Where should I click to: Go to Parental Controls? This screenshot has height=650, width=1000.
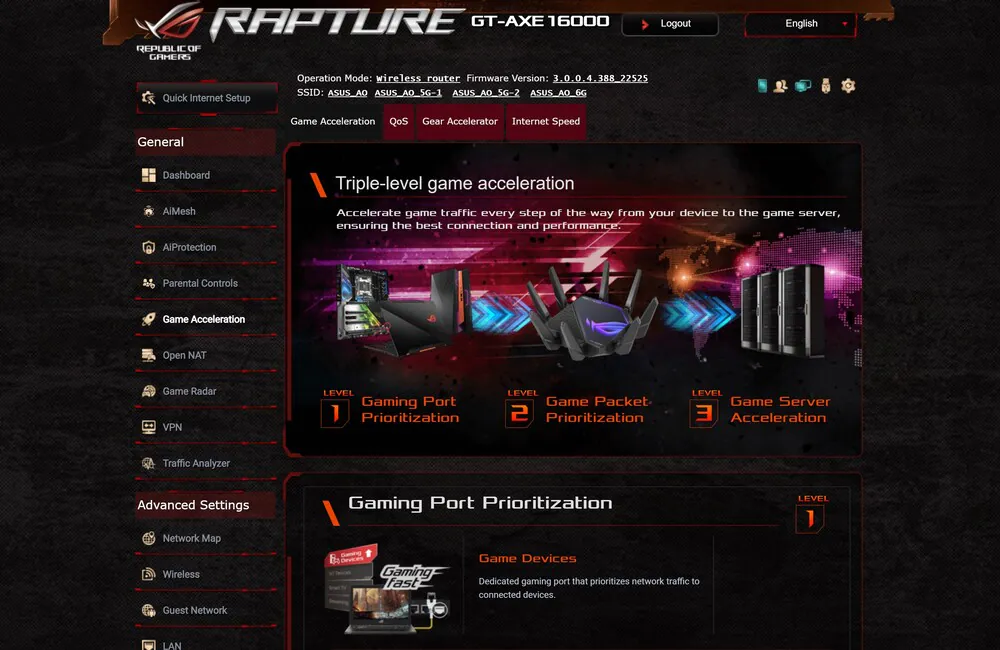(206, 283)
